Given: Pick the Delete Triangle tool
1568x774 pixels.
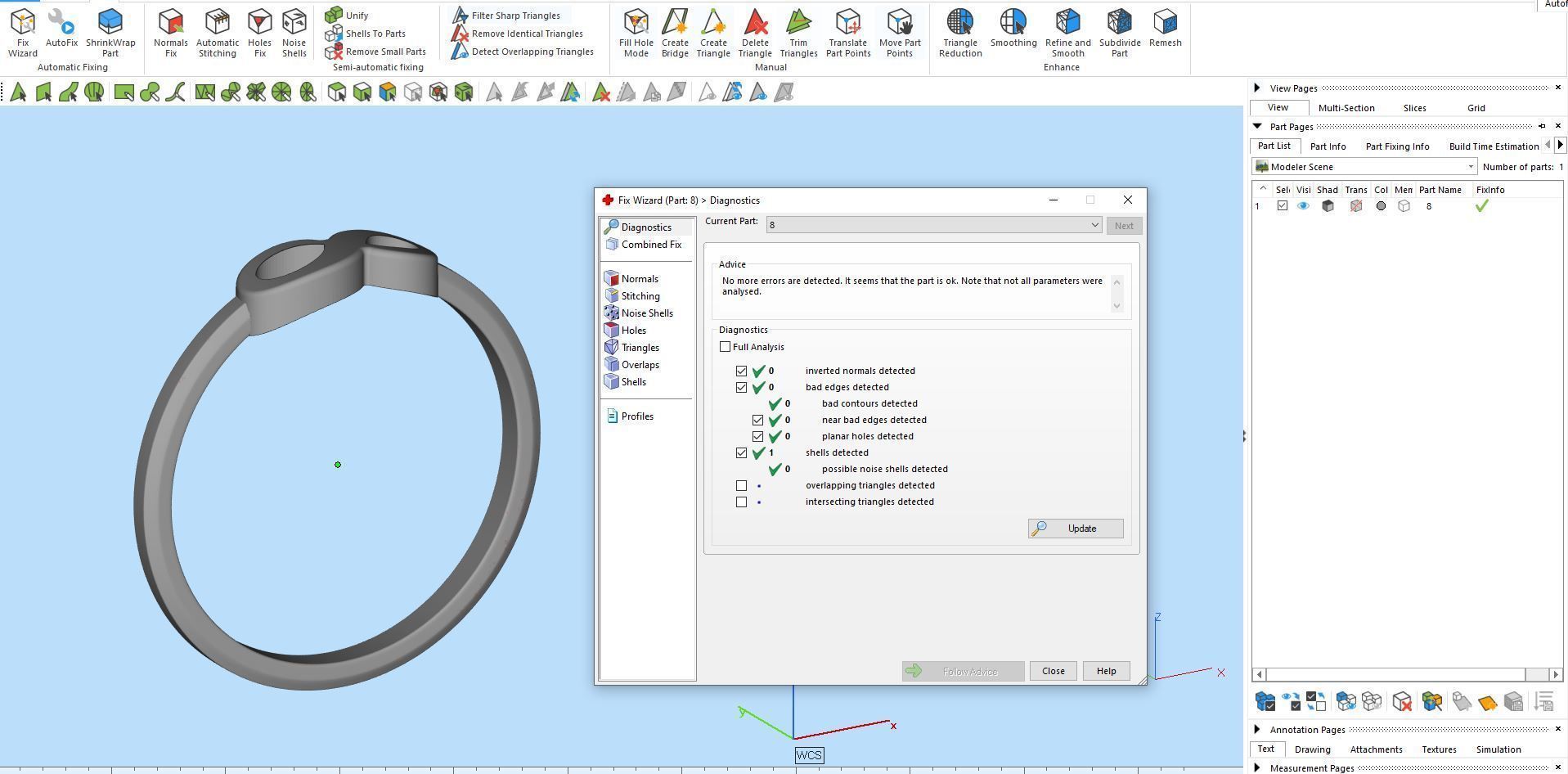Looking at the screenshot, I should (755, 33).
